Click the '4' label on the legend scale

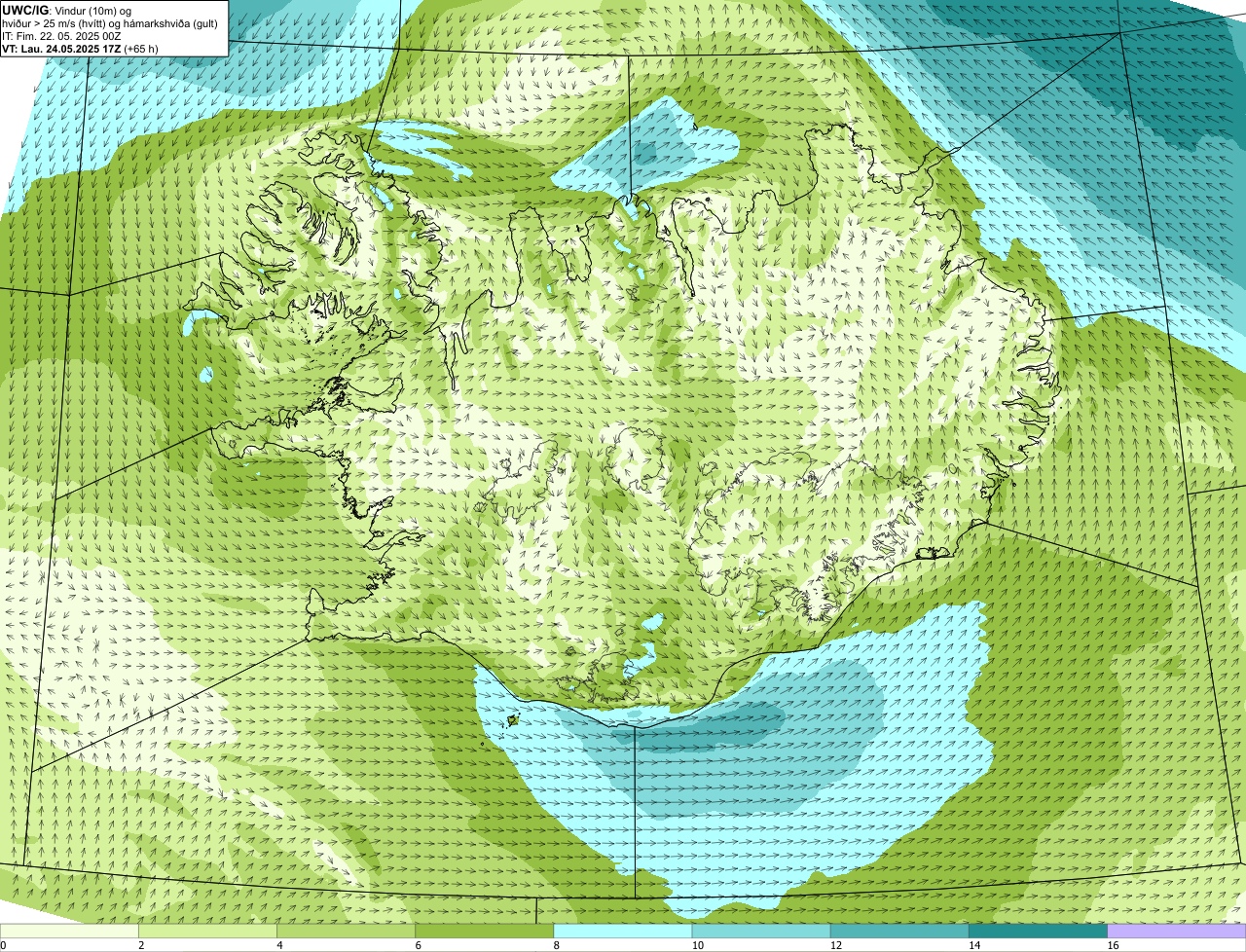(x=279, y=945)
